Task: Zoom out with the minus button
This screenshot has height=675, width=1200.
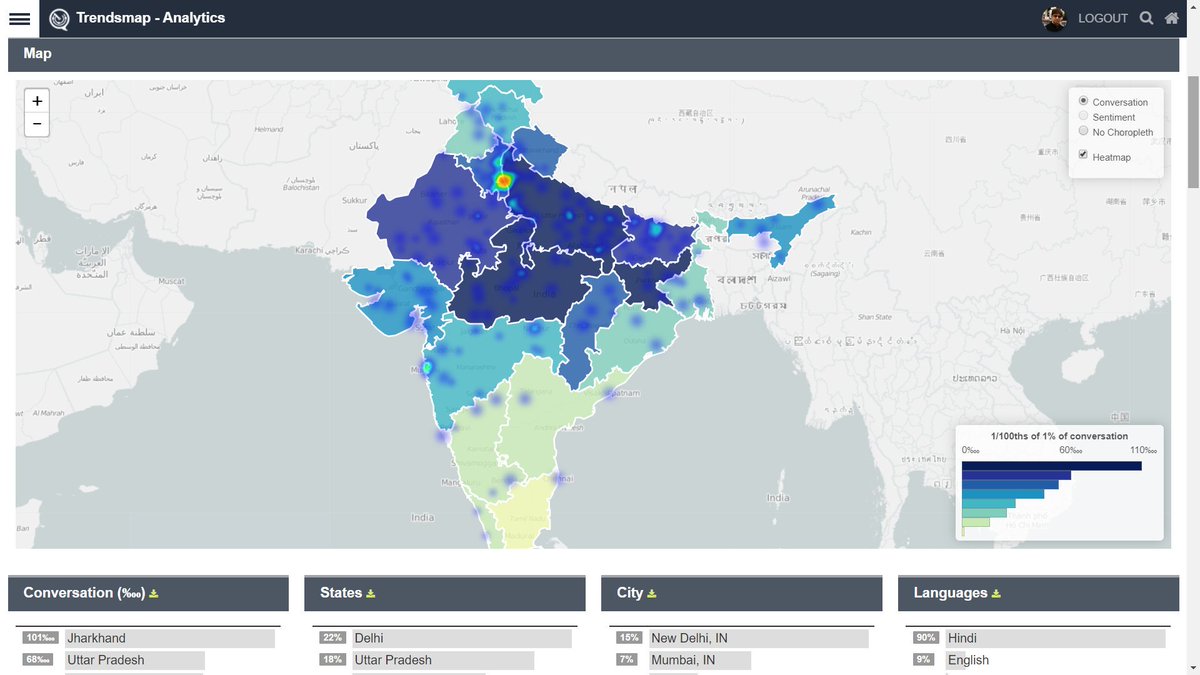Action: click(x=36, y=123)
